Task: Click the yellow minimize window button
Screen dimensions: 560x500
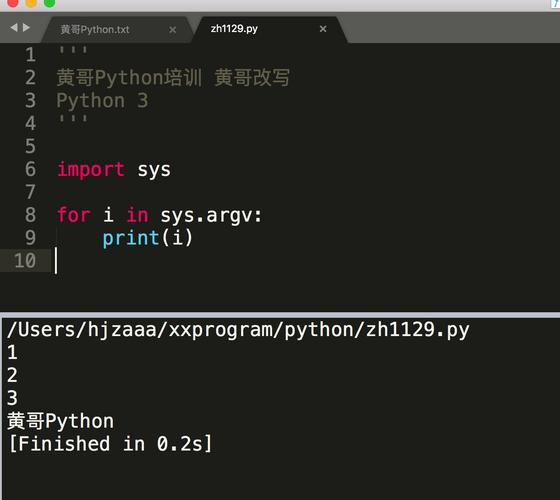Action: pos(31,3)
